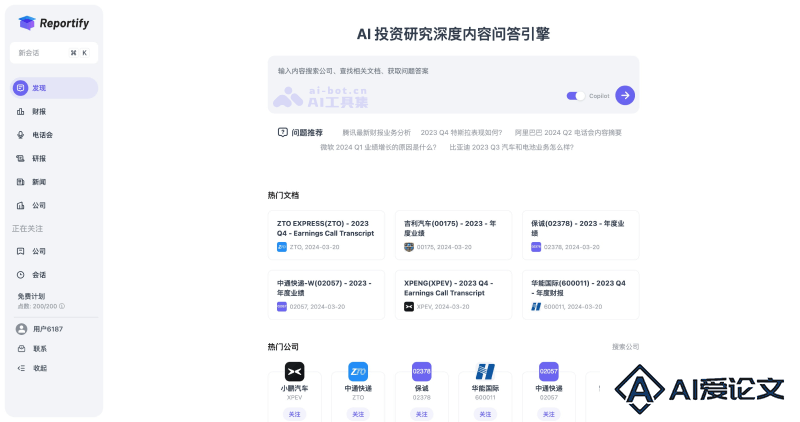
Task: Click the purple 发现 circle icon
Action: coord(20,88)
